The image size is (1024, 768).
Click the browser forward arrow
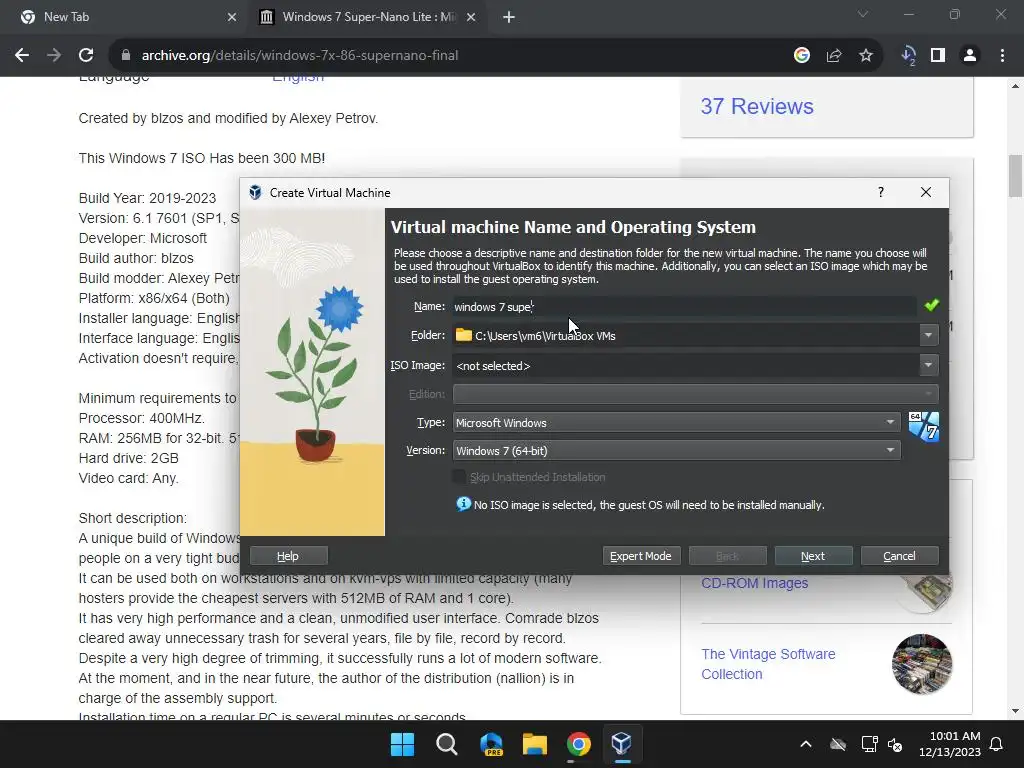pos(54,56)
